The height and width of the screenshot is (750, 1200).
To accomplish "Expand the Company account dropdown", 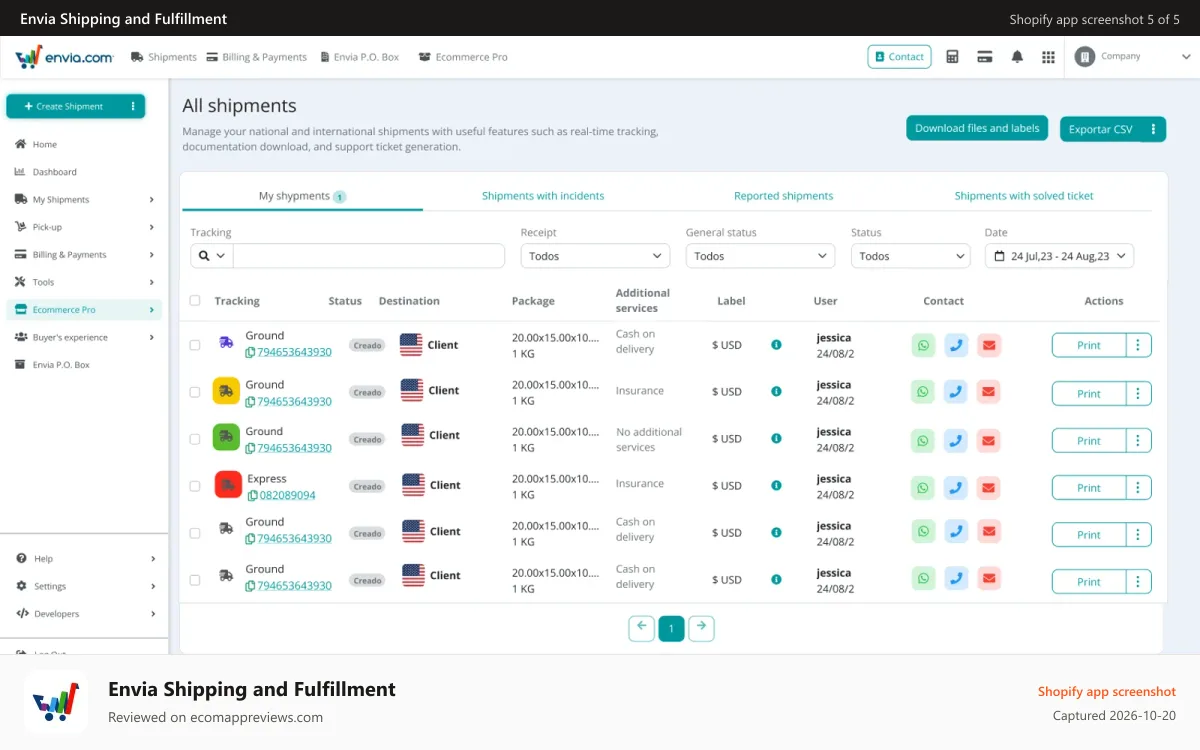I will click(x=1186, y=57).
